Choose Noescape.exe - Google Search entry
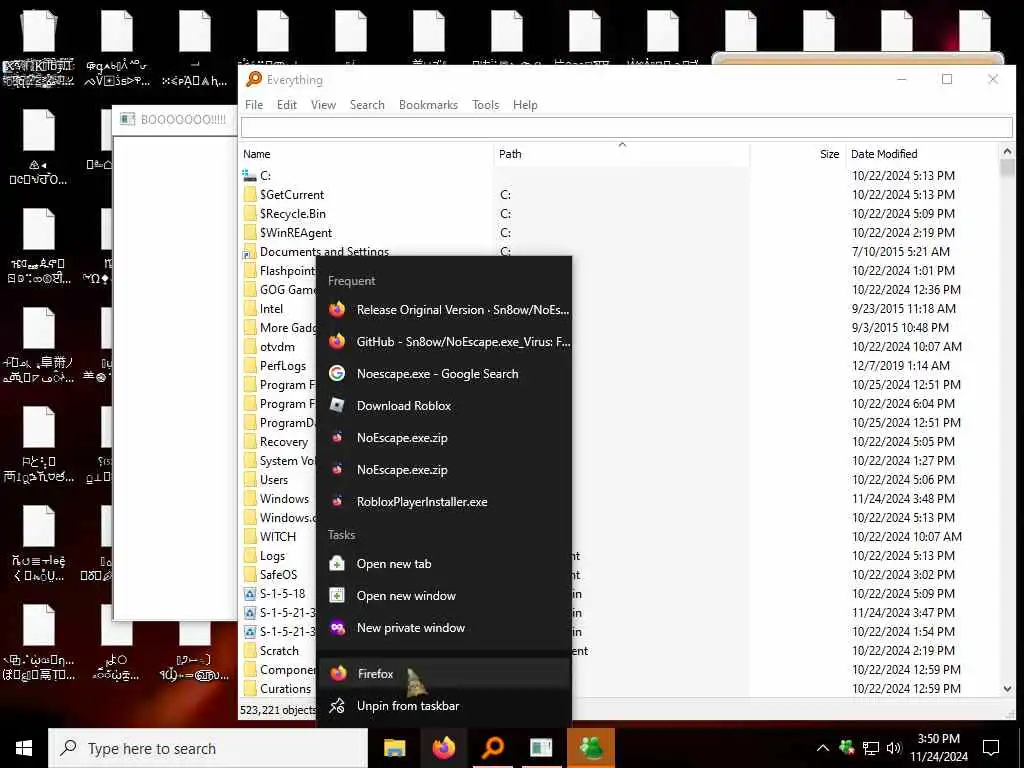 coord(444,374)
